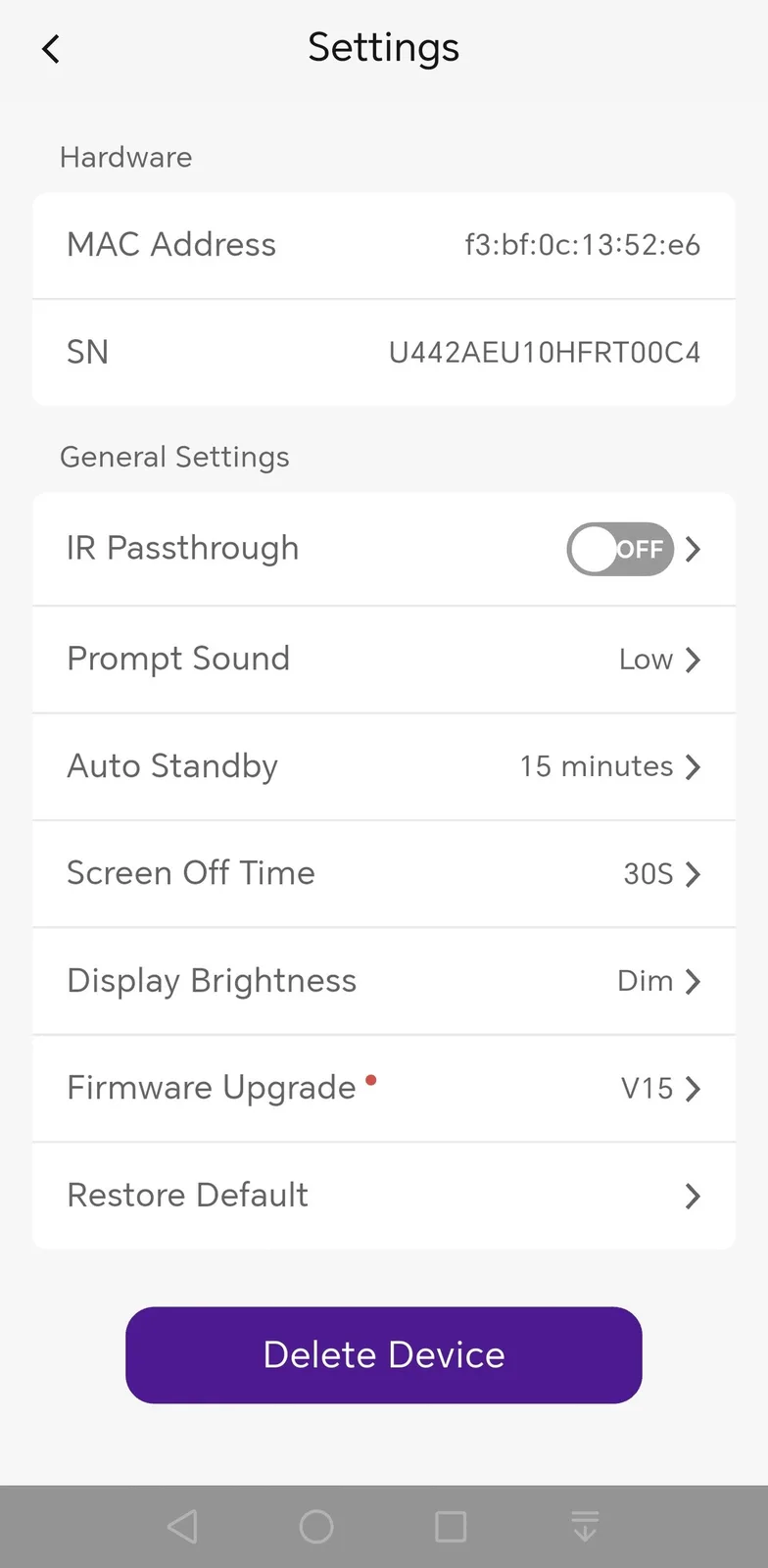Go back using the top arrow
The image size is (768, 1568).
(x=51, y=49)
